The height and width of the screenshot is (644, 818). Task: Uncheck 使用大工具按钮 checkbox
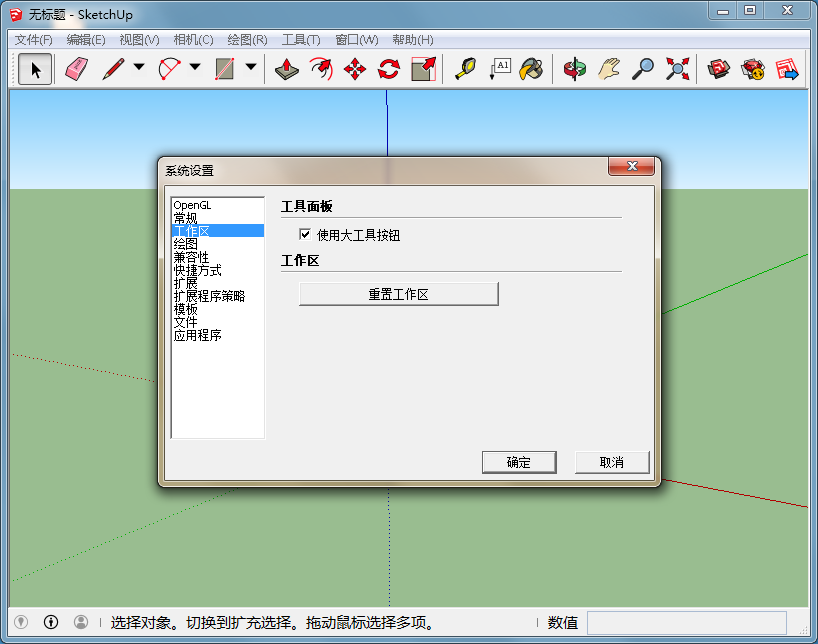[x=305, y=235]
